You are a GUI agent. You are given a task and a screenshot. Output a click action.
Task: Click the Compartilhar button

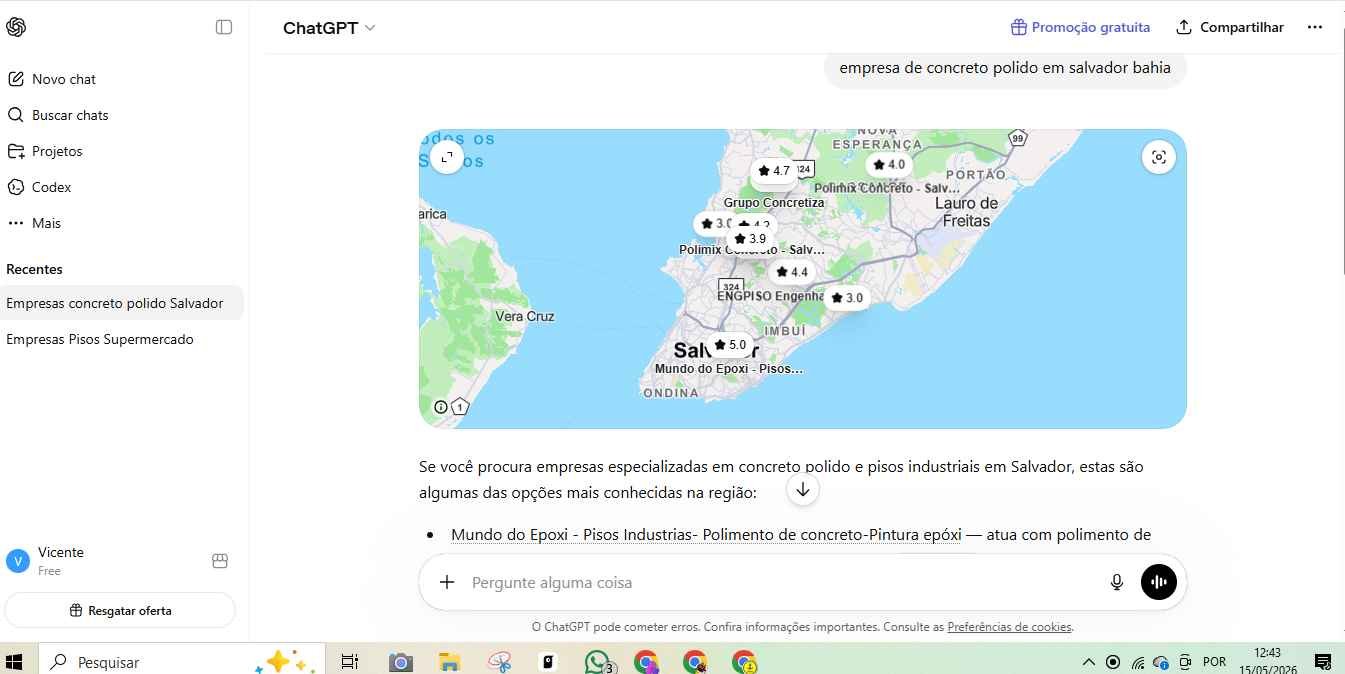pyautogui.click(x=1229, y=27)
